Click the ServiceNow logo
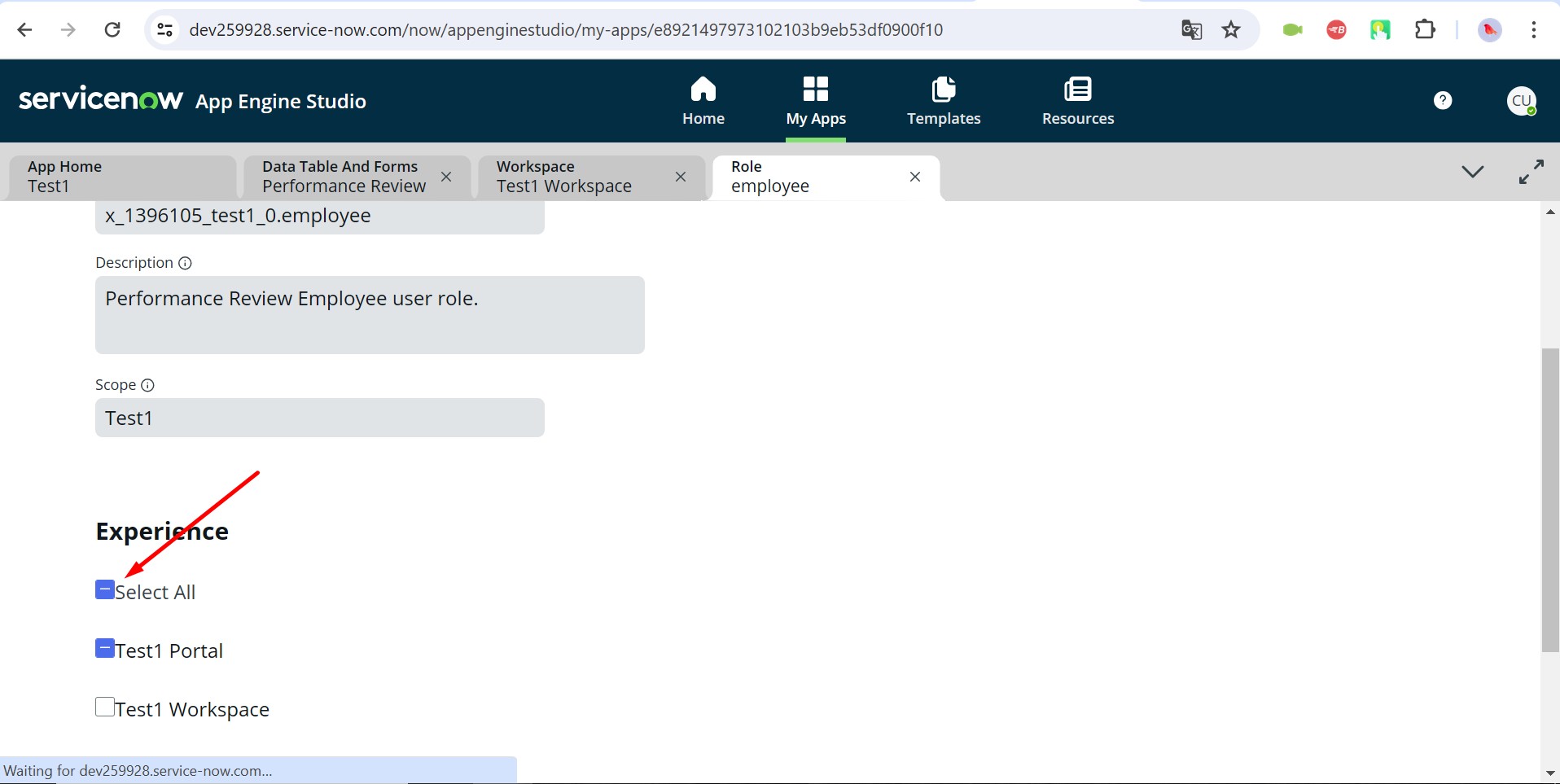The height and width of the screenshot is (784, 1560). point(101,99)
